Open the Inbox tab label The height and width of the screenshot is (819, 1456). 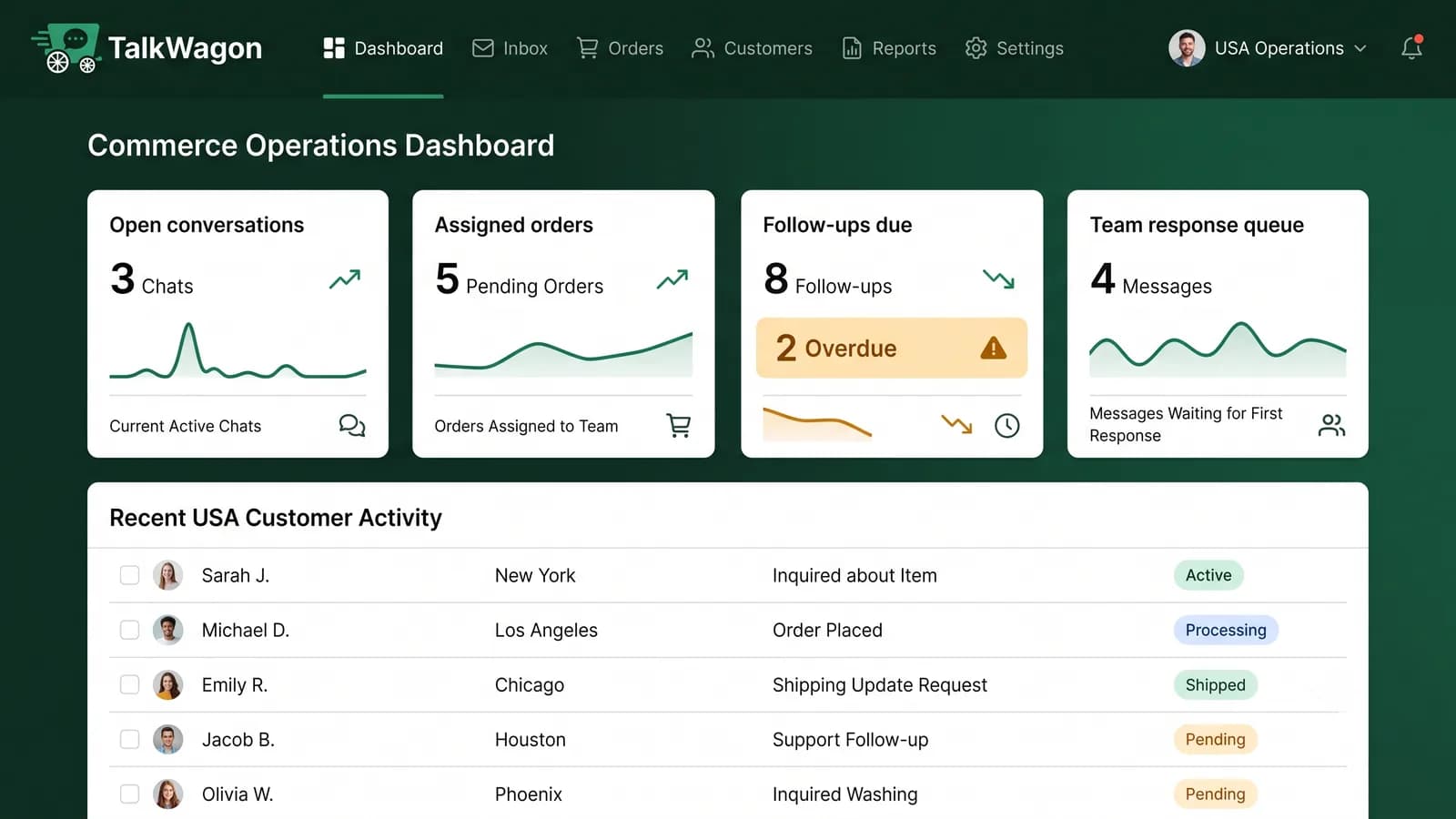point(525,48)
